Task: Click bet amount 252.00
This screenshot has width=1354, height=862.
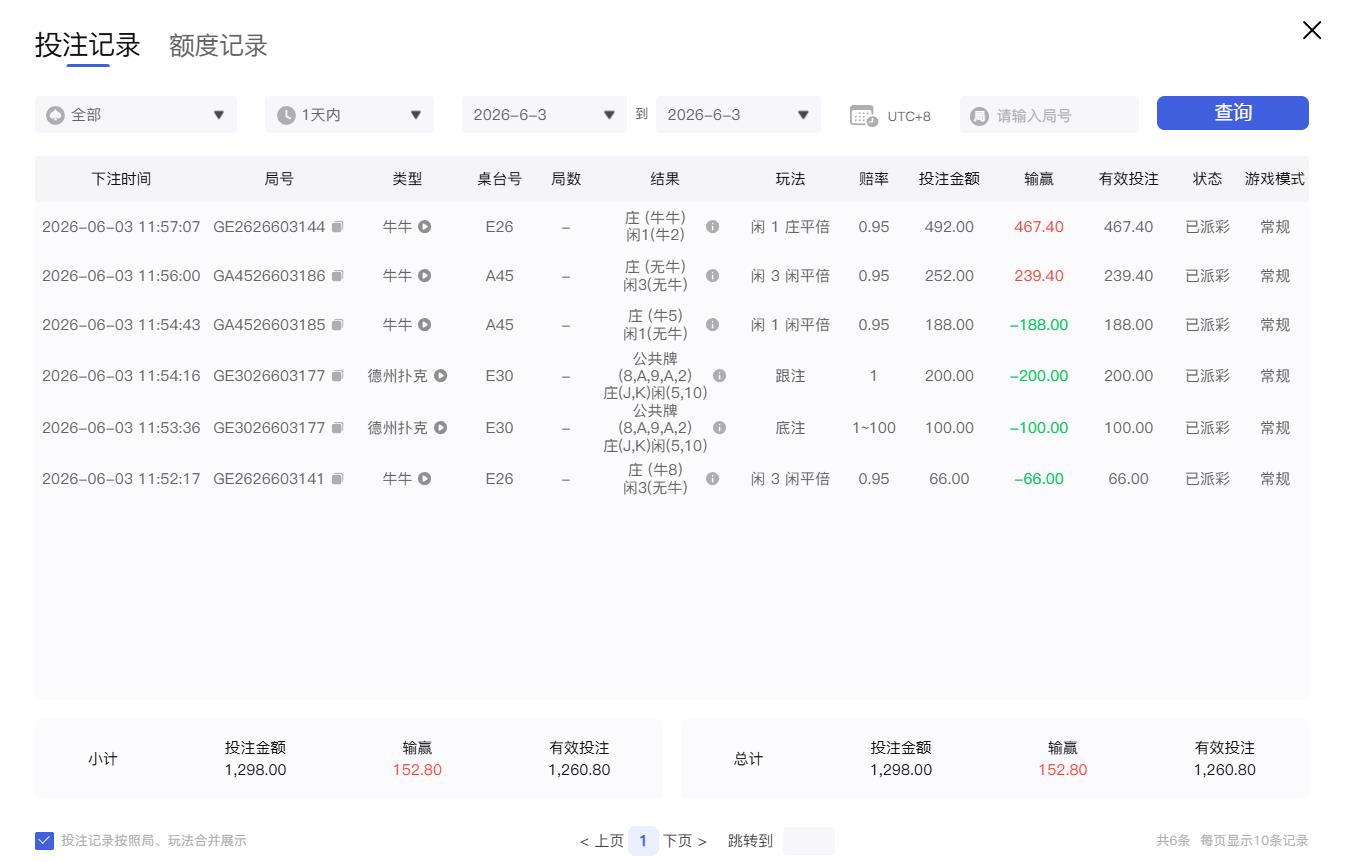Action: (949, 276)
